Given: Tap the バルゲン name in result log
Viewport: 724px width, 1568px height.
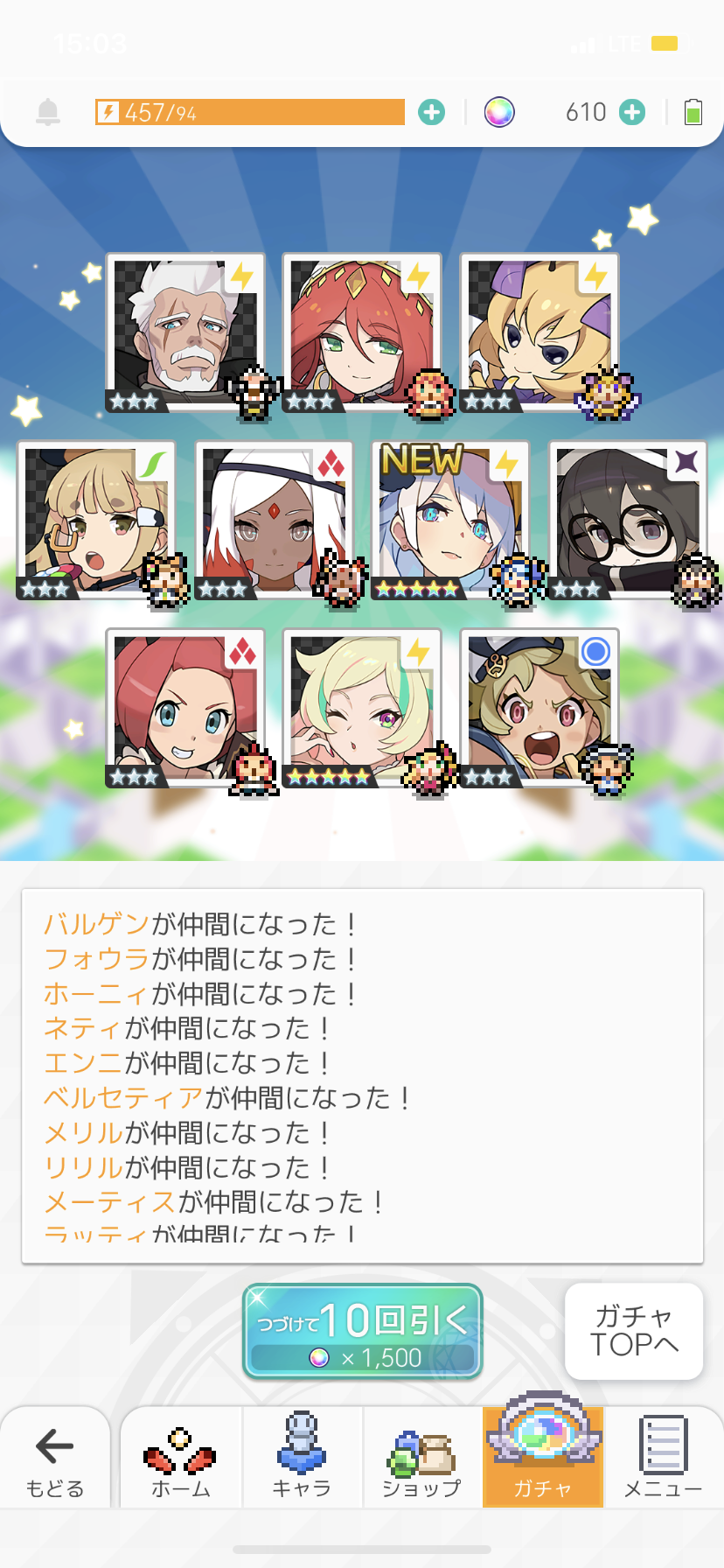Looking at the screenshot, I should click(x=97, y=924).
